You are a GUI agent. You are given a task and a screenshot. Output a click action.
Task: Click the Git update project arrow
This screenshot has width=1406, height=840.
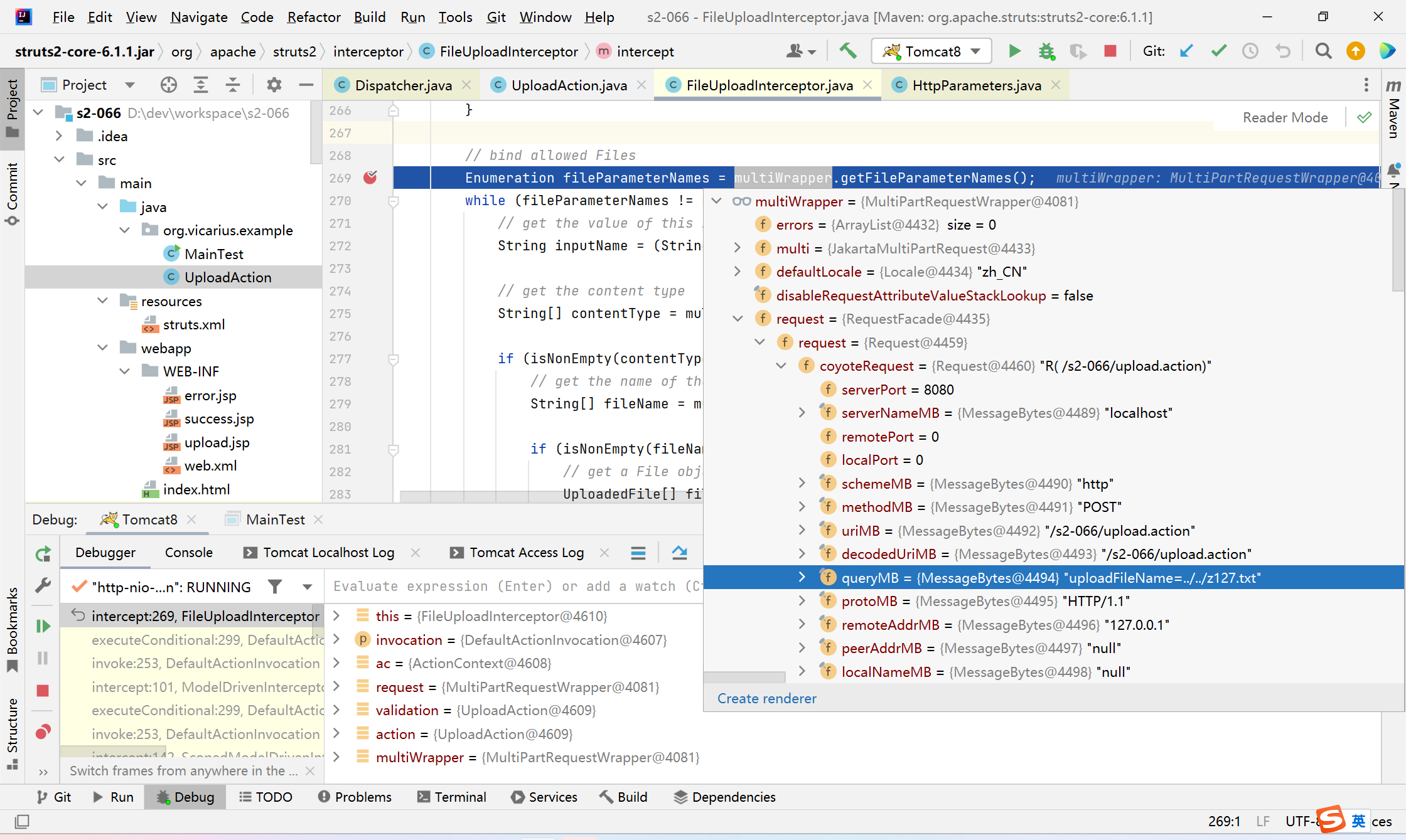coord(1186,51)
